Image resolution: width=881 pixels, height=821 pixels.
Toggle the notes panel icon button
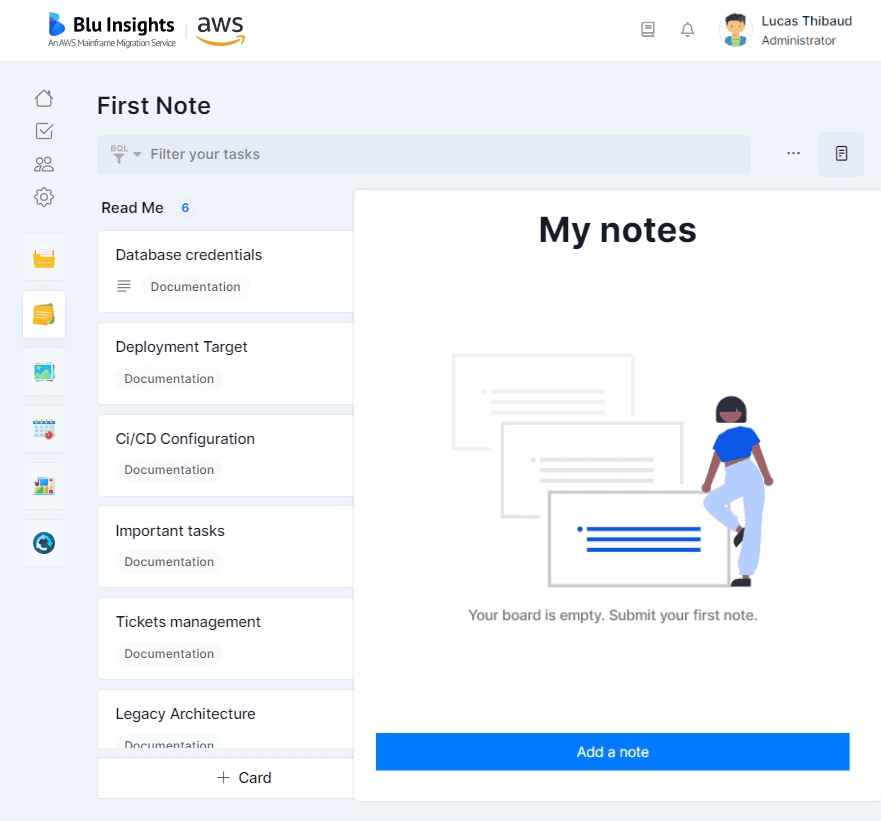click(841, 153)
